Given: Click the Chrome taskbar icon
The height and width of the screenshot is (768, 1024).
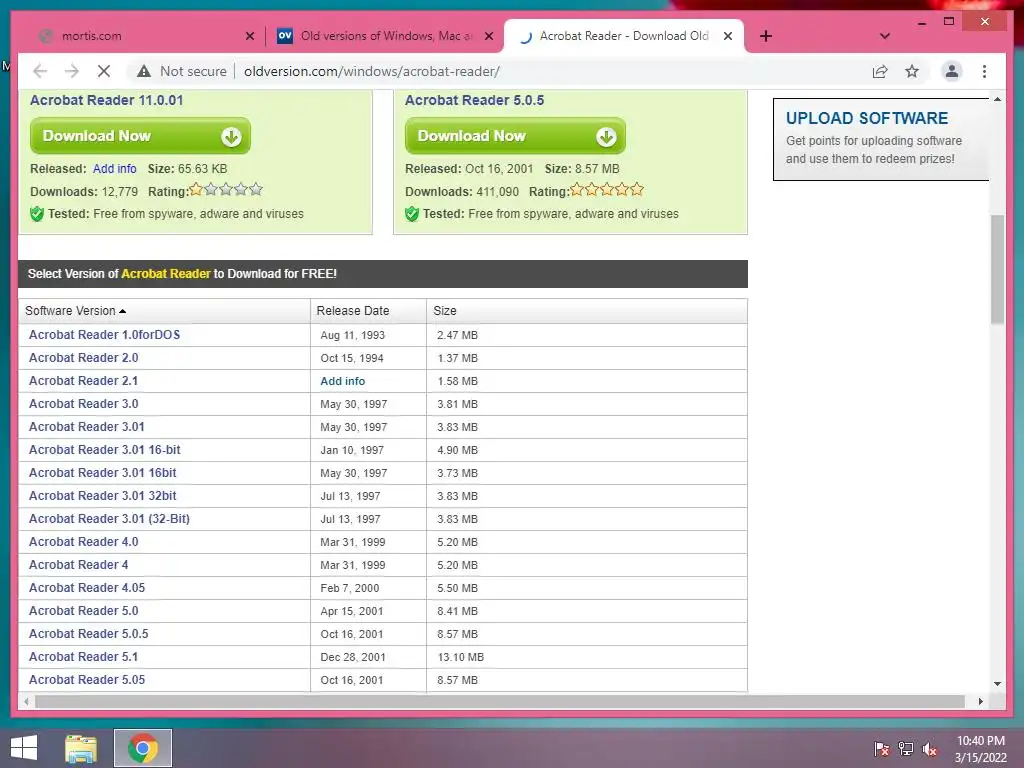Looking at the screenshot, I should coord(142,748).
